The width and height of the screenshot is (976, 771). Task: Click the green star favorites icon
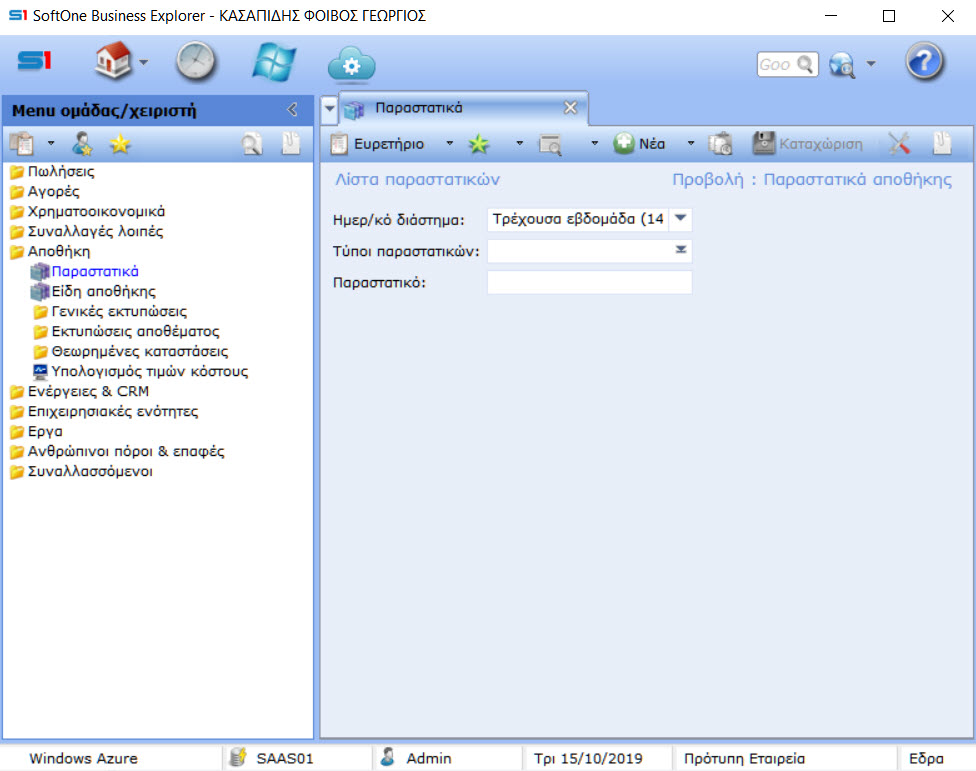click(479, 144)
